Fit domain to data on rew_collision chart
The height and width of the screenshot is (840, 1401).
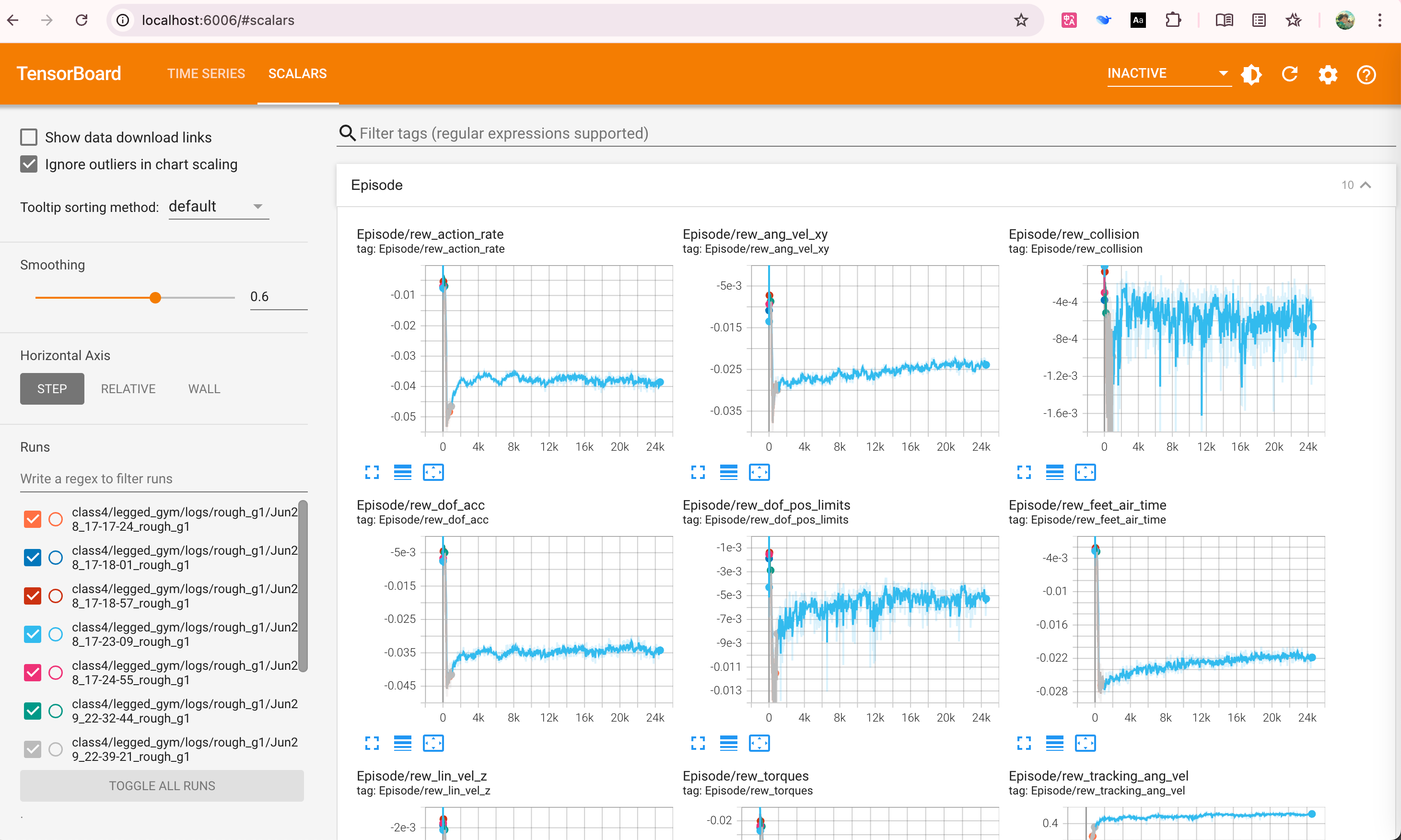1085,472
